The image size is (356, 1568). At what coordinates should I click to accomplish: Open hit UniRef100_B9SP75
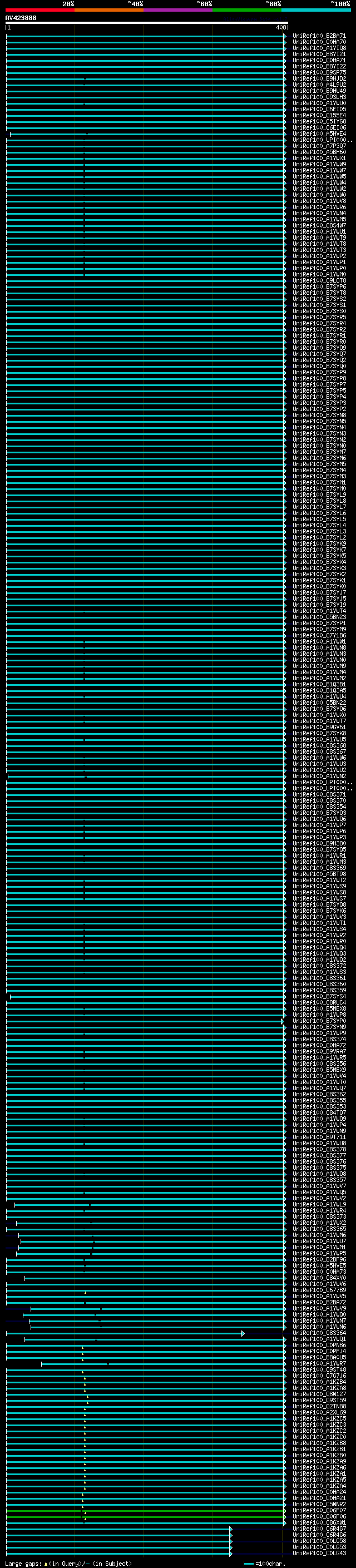(319, 73)
